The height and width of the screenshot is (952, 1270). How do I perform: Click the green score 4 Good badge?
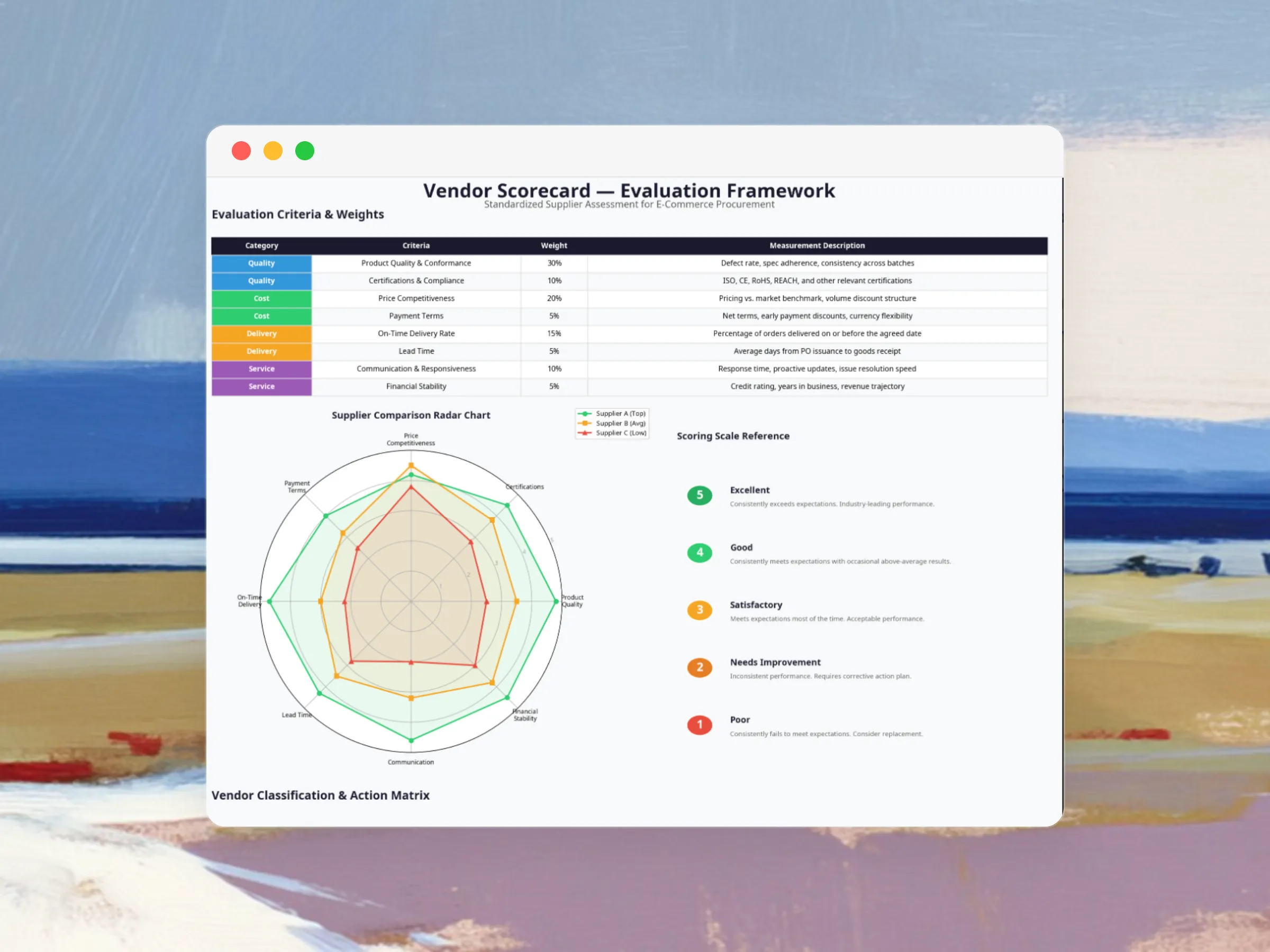(x=700, y=553)
